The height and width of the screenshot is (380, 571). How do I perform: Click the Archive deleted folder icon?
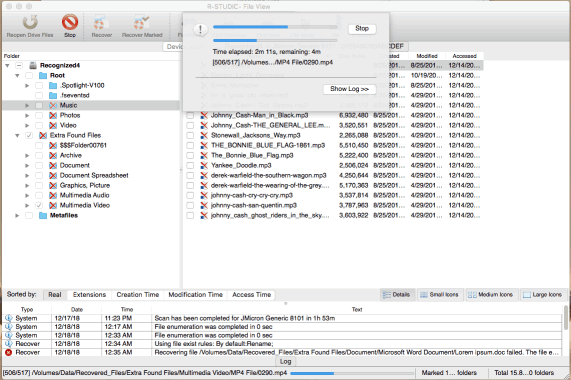coord(53,155)
